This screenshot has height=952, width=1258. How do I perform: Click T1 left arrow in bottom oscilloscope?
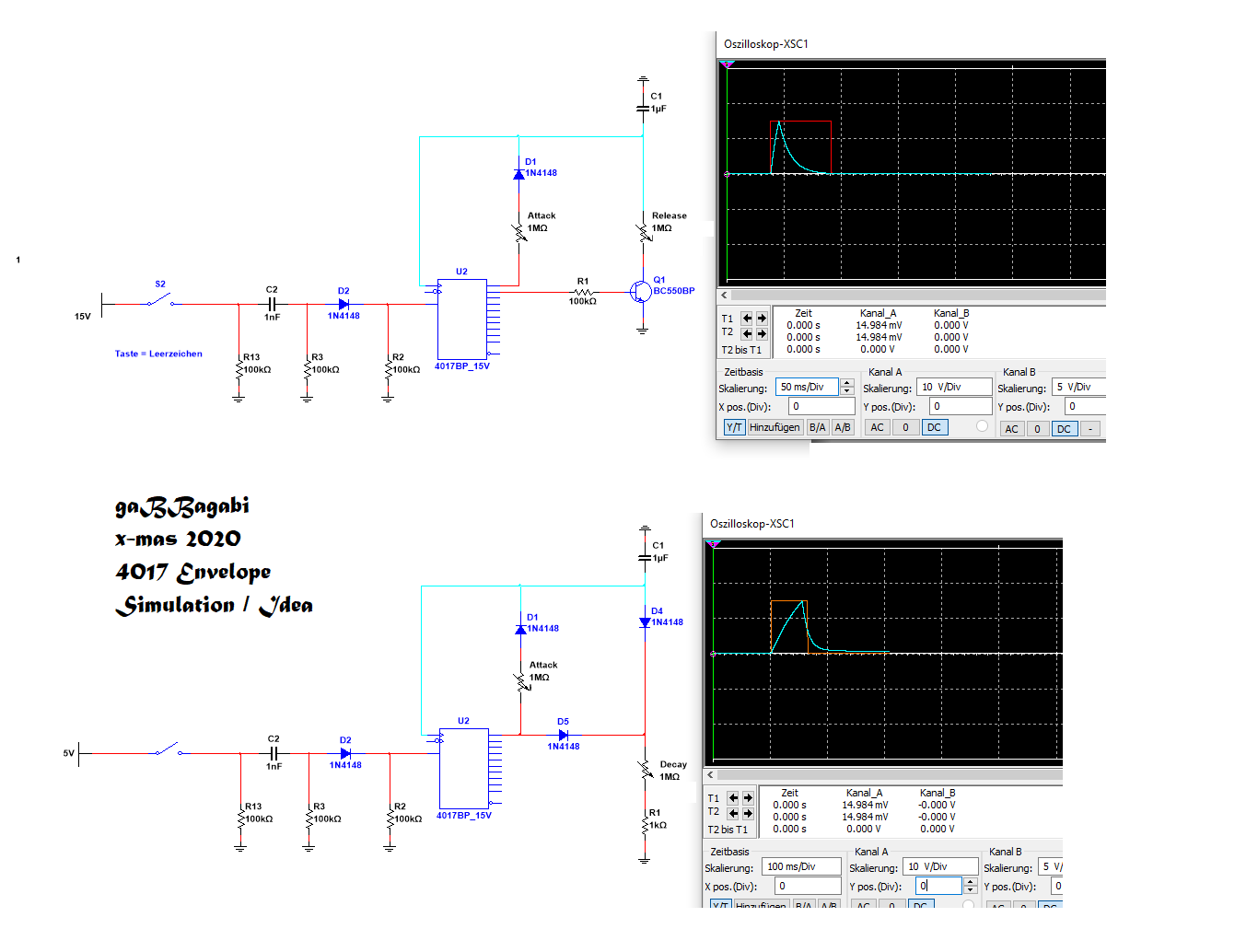[x=733, y=798]
